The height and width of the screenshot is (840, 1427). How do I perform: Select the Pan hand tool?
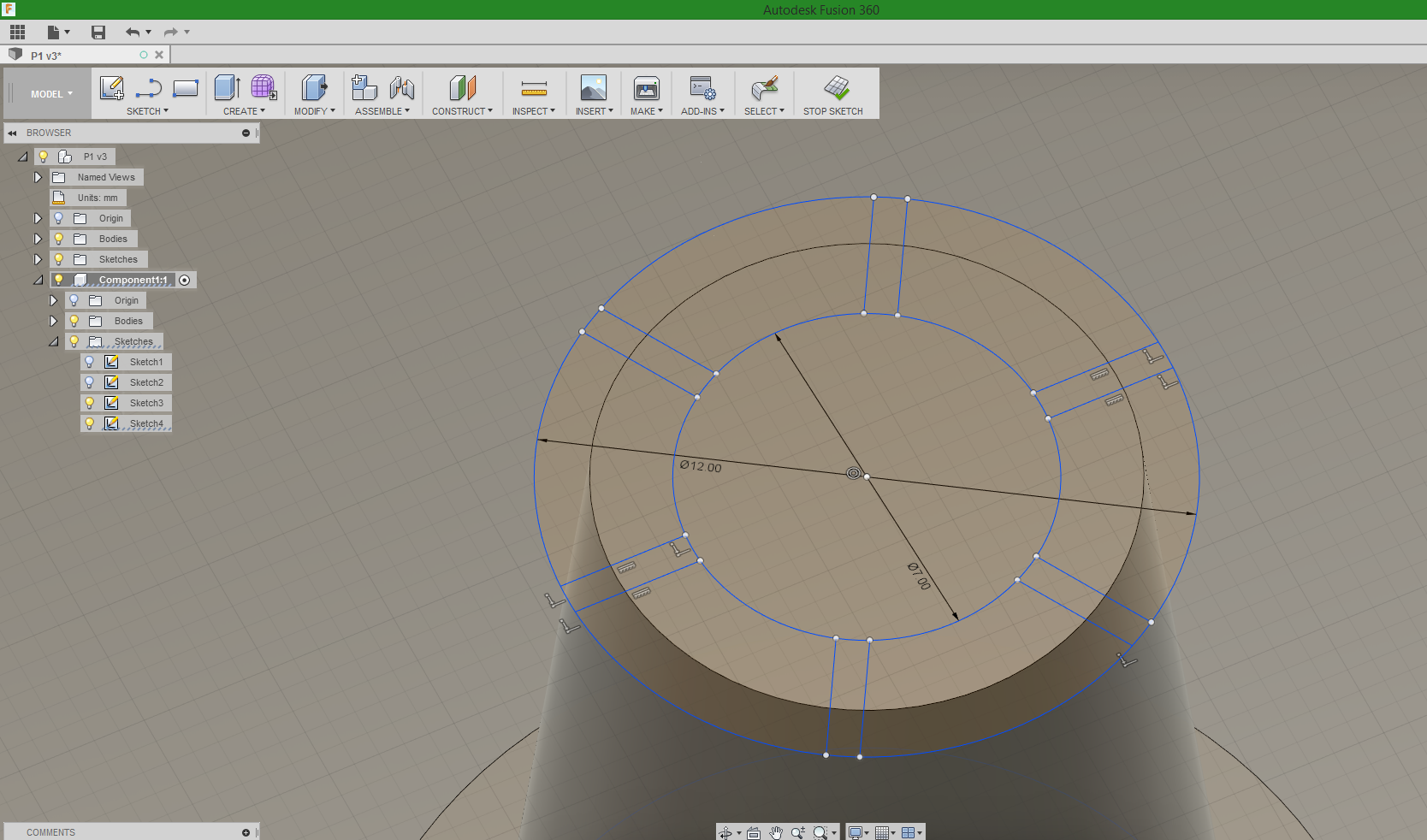776,832
